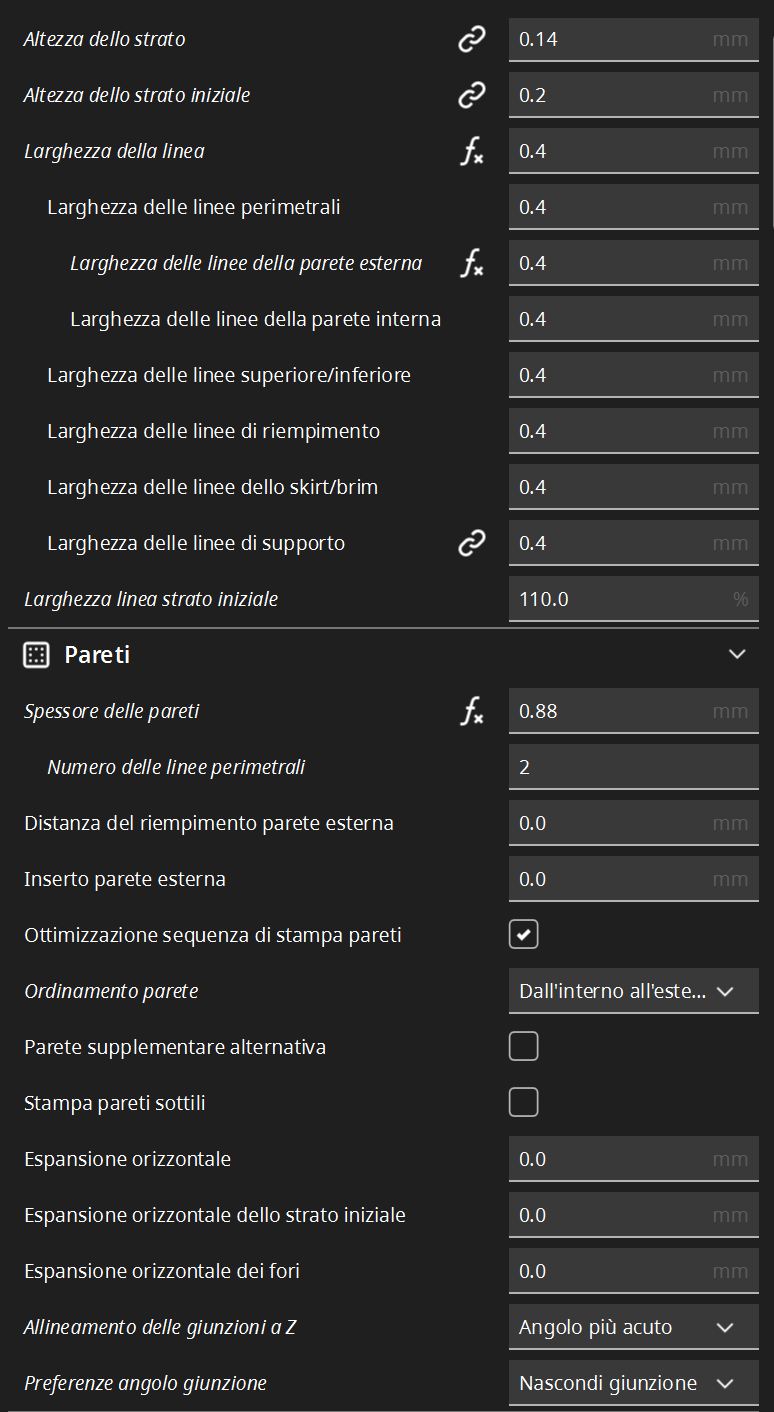Click the Altezza dello strato value field
774x1412 pixels.
pyautogui.click(x=634, y=39)
